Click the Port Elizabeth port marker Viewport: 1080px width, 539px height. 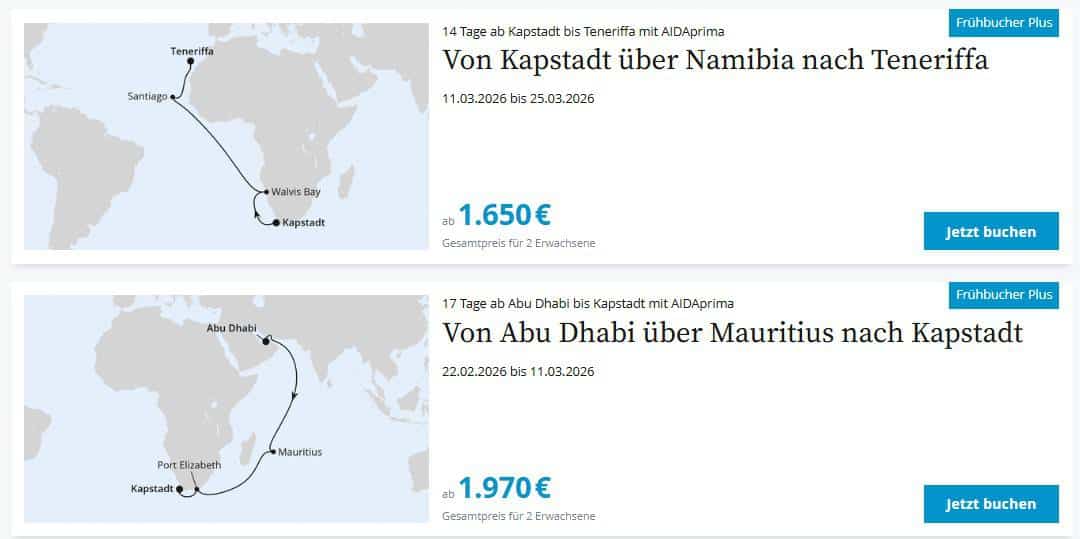click(x=199, y=489)
